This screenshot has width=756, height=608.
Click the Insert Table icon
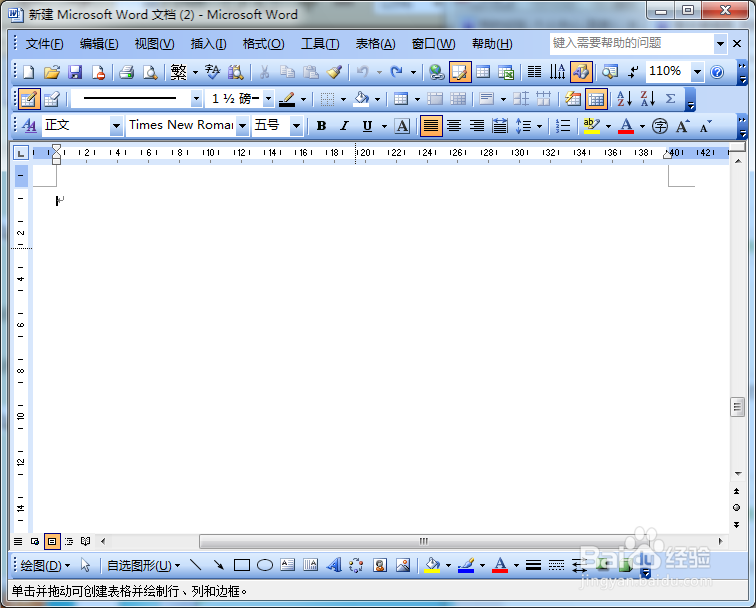483,72
